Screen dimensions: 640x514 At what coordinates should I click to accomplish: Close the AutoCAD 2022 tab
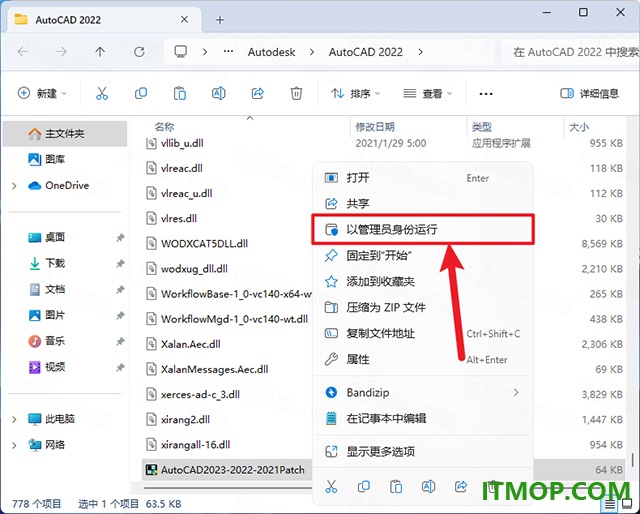click(x=184, y=19)
